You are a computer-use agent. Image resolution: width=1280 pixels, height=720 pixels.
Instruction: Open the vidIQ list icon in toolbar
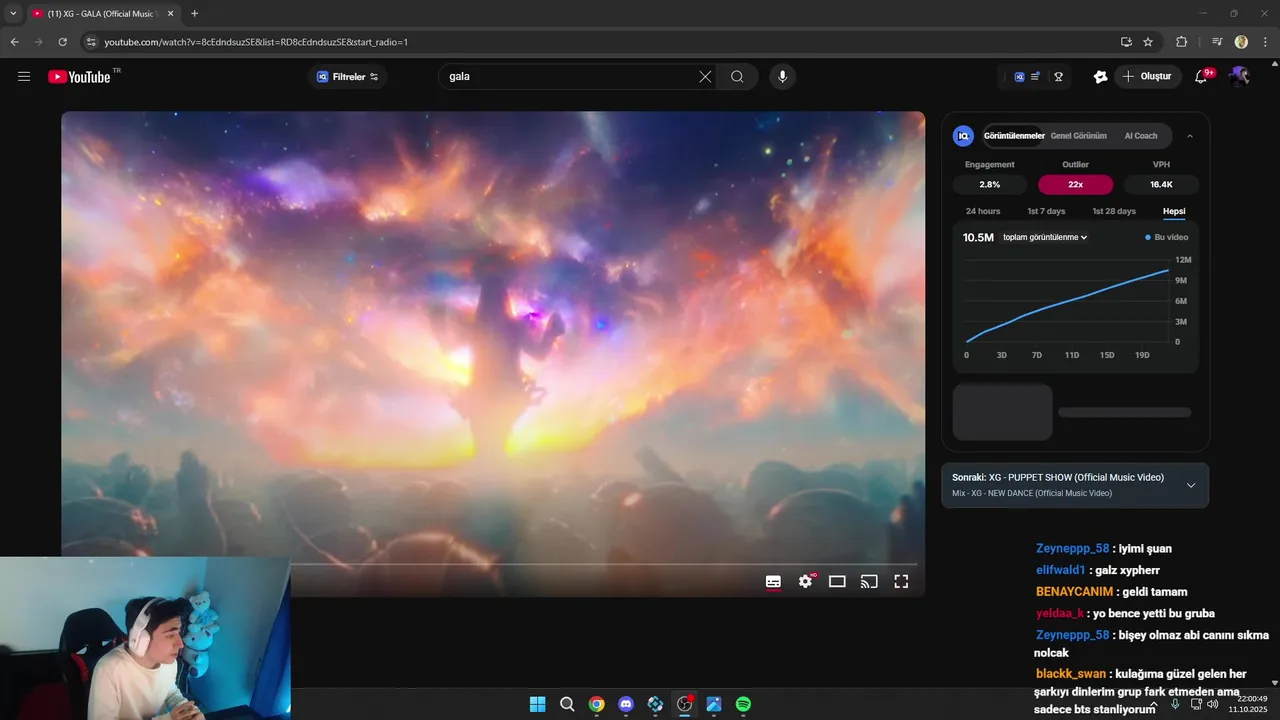coord(1035,76)
